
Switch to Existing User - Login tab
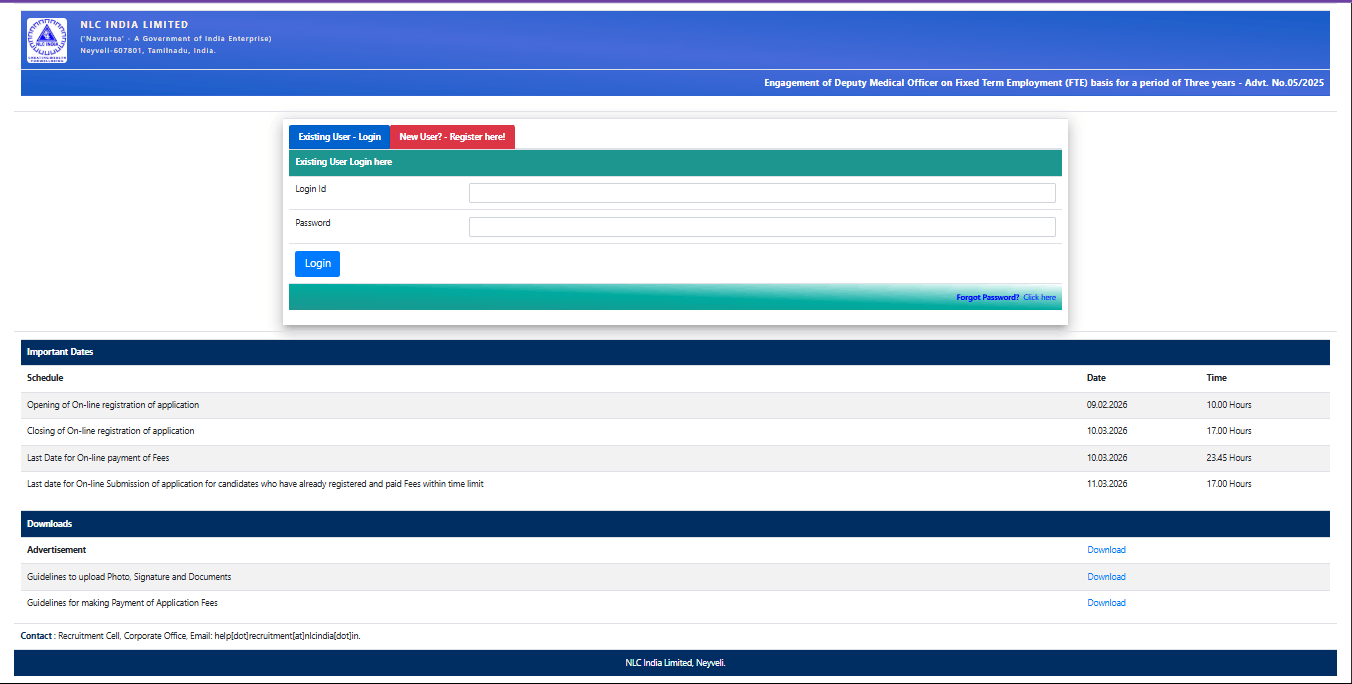[x=339, y=137]
